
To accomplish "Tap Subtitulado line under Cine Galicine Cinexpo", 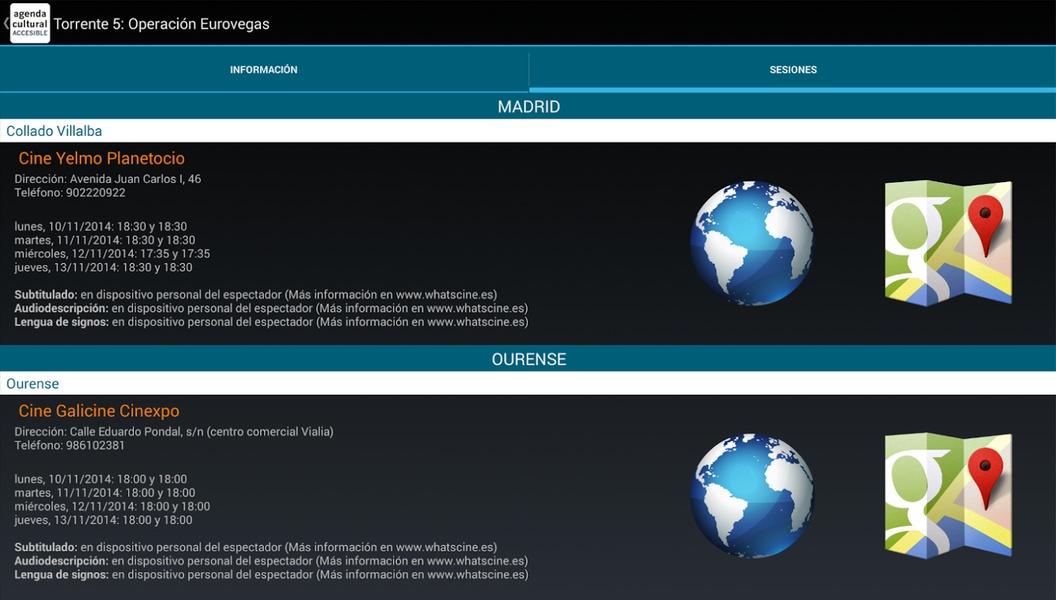I will pyautogui.click(x=256, y=547).
